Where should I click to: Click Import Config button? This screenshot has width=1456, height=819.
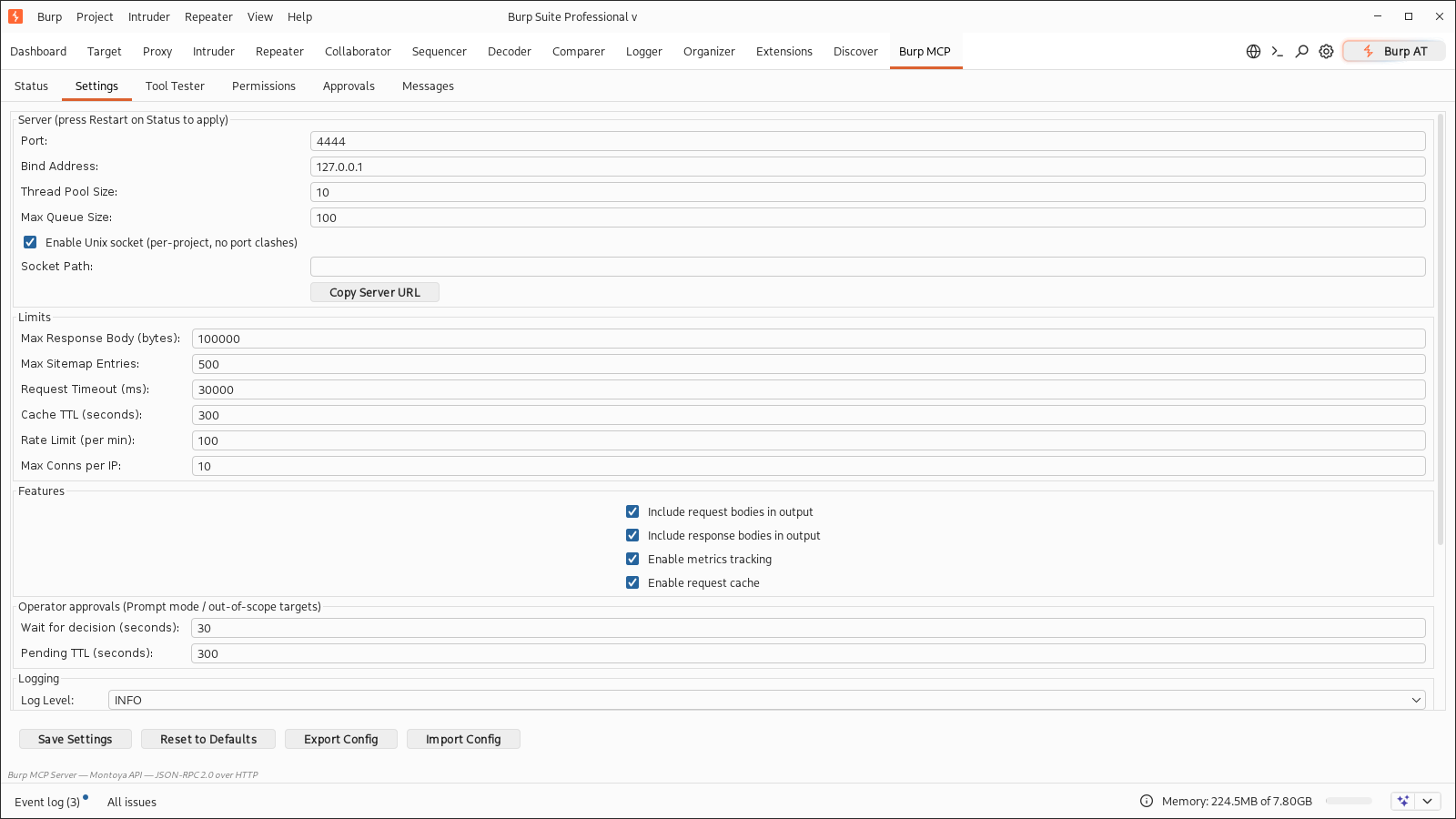(x=463, y=739)
